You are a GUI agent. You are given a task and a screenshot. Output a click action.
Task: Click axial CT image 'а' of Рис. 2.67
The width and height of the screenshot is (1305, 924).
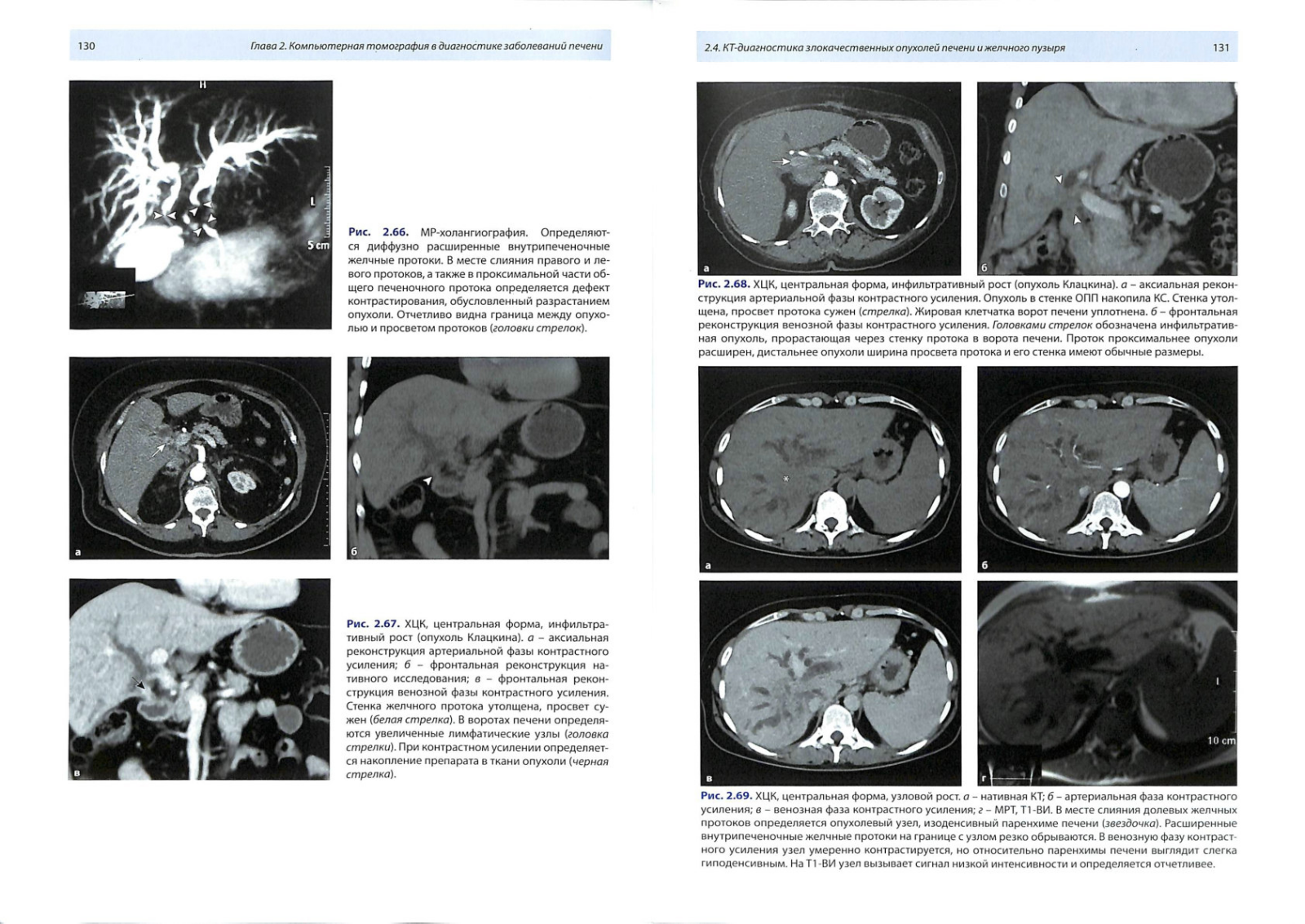click(200, 458)
